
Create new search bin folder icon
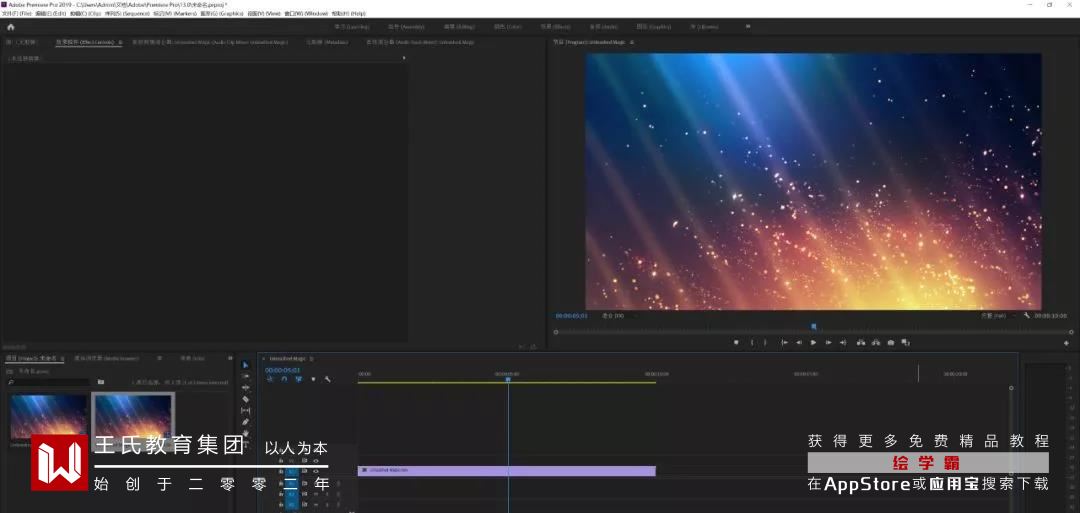[101, 381]
